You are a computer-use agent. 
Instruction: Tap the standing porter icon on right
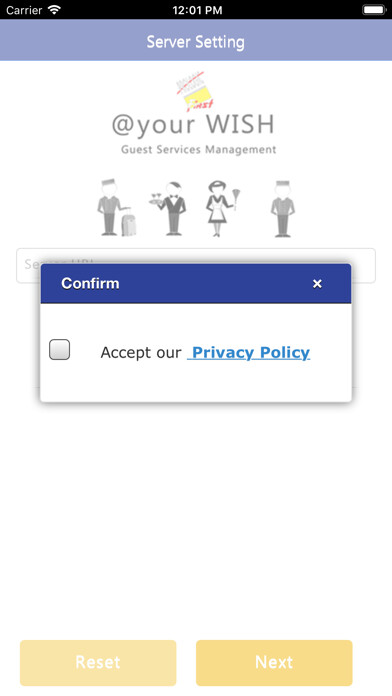[283, 208]
